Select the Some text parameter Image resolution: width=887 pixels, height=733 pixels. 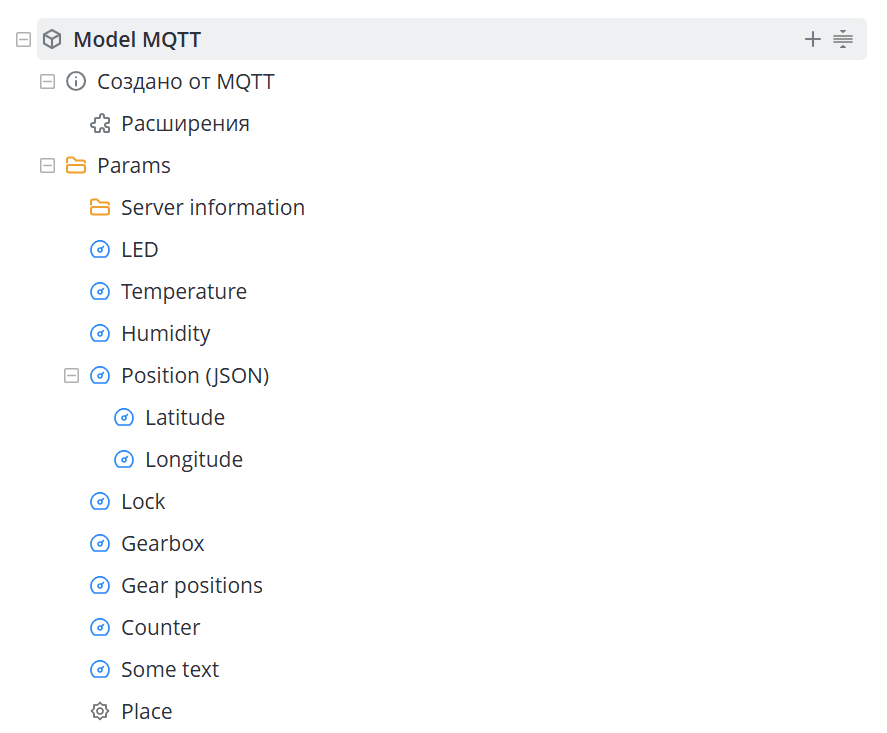coord(170,669)
